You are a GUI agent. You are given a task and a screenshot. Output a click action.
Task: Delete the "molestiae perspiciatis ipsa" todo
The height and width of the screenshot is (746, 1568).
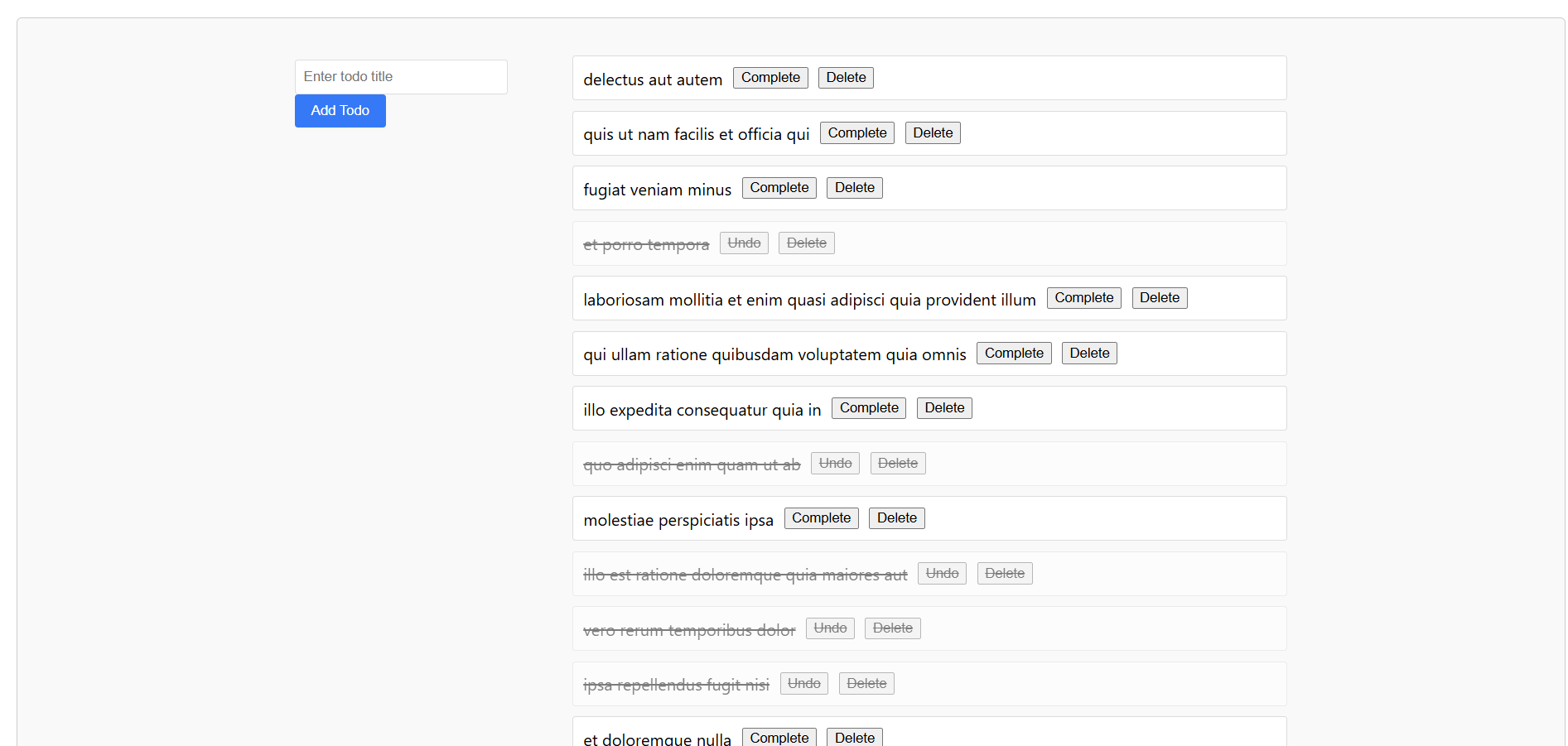(x=896, y=517)
